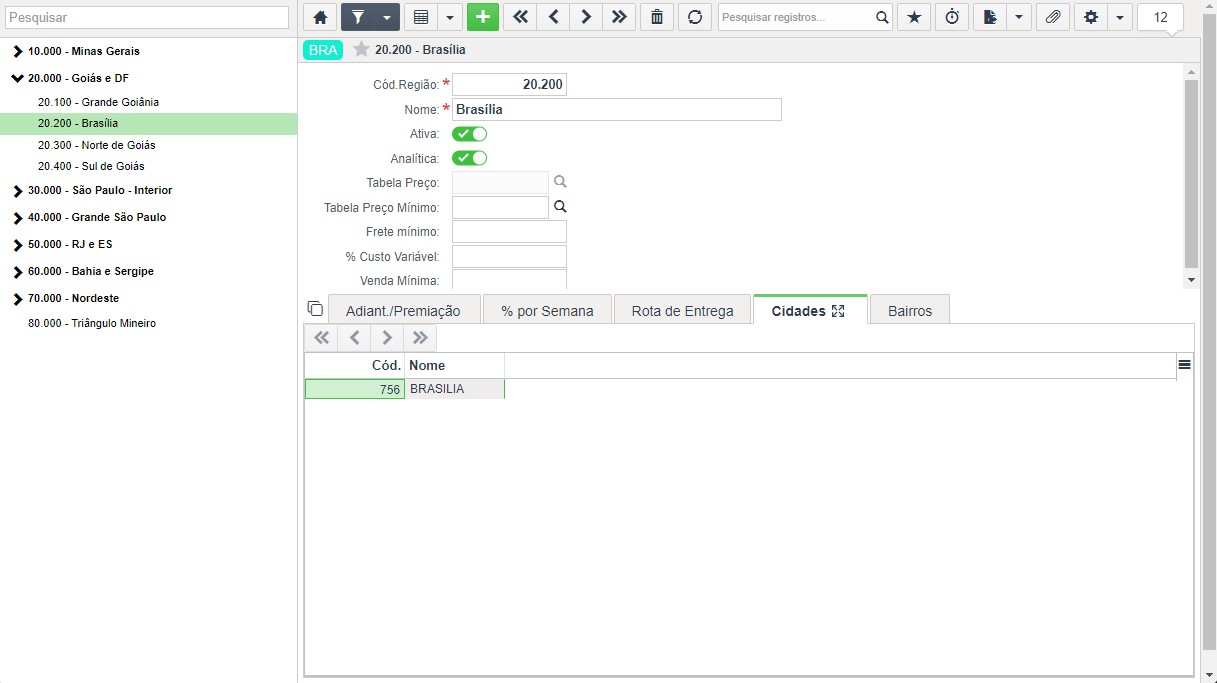The image size is (1217, 683).
Task: Search Tabela Preço Mínimo with its magnifier
Action: point(561,206)
